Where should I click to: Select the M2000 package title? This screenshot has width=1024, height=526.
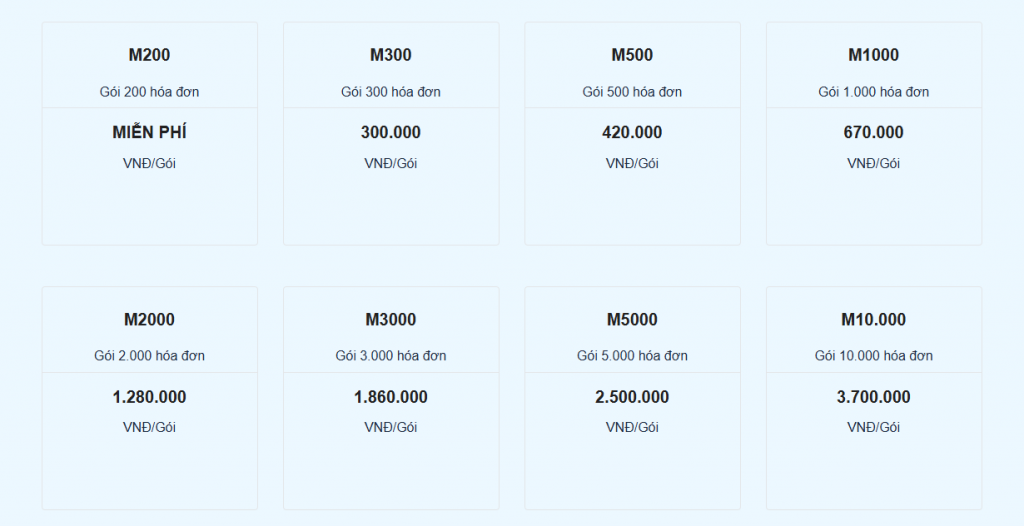coord(150,320)
